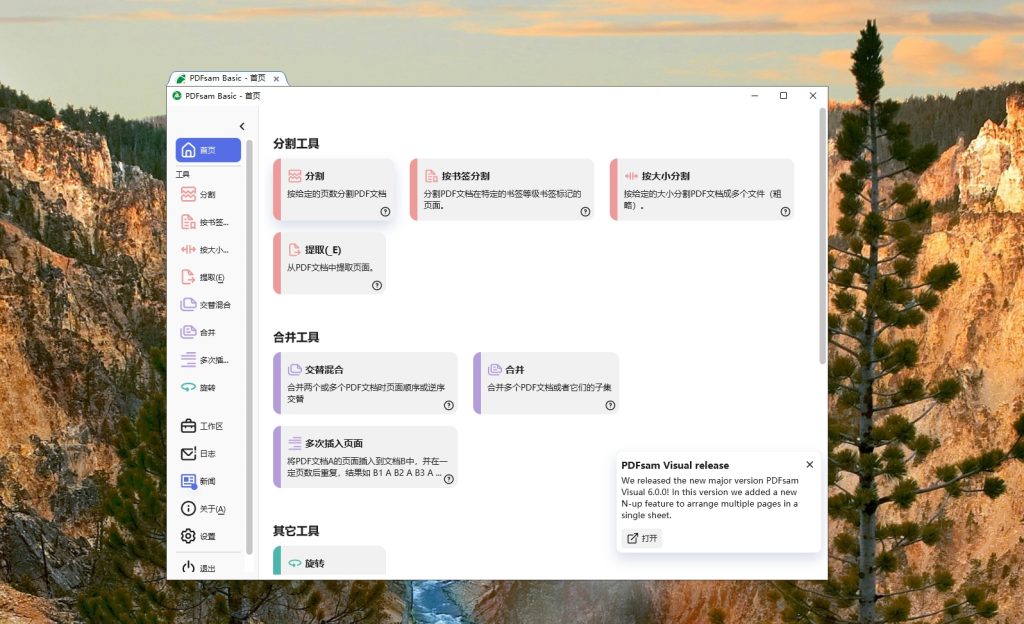Click the 退出 exit sidebar item

pos(208,568)
